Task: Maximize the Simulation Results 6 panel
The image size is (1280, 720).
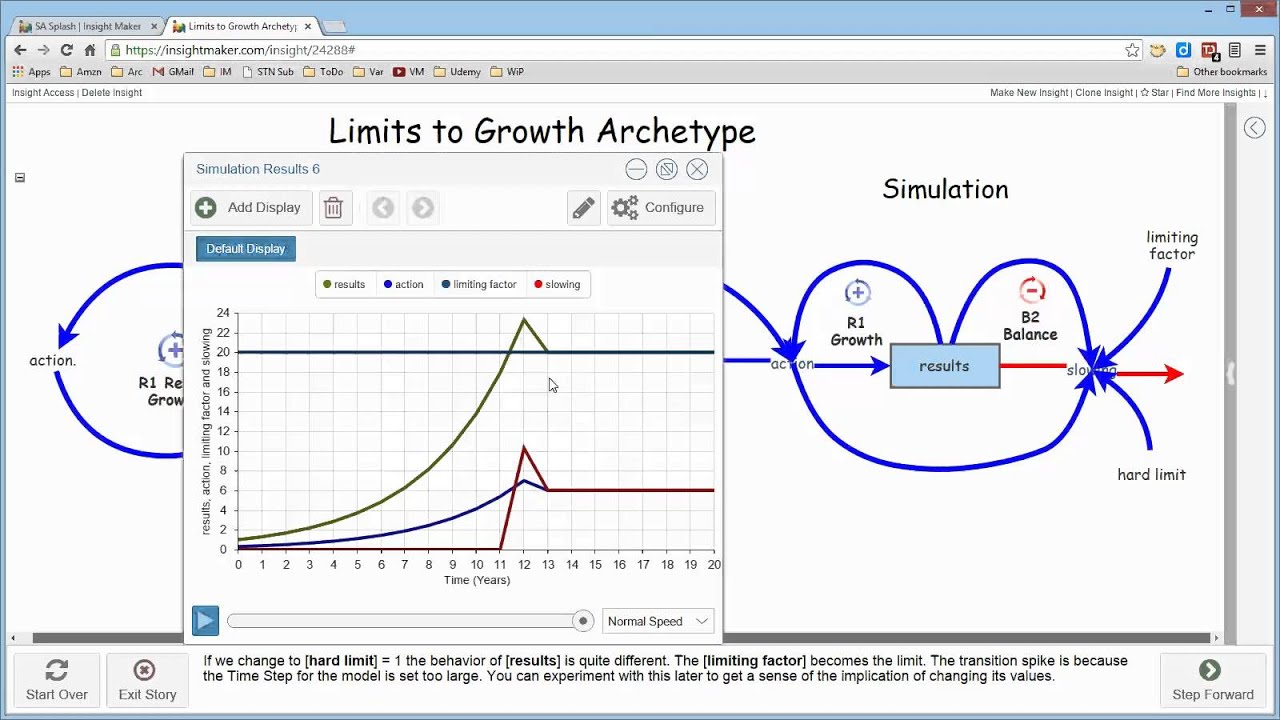Action: [x=667, y=169]
